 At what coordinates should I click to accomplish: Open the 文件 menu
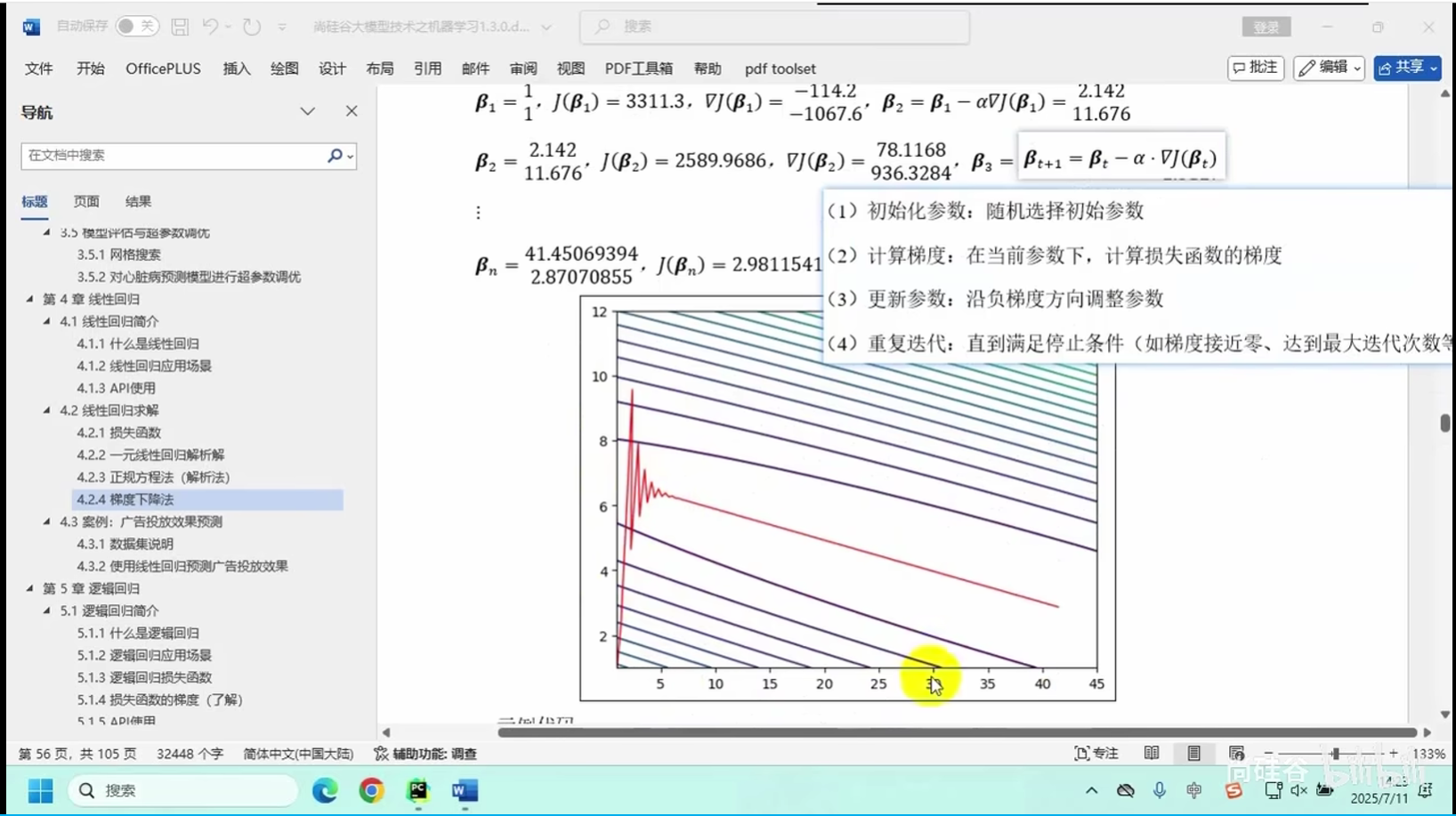coord(39,69)
